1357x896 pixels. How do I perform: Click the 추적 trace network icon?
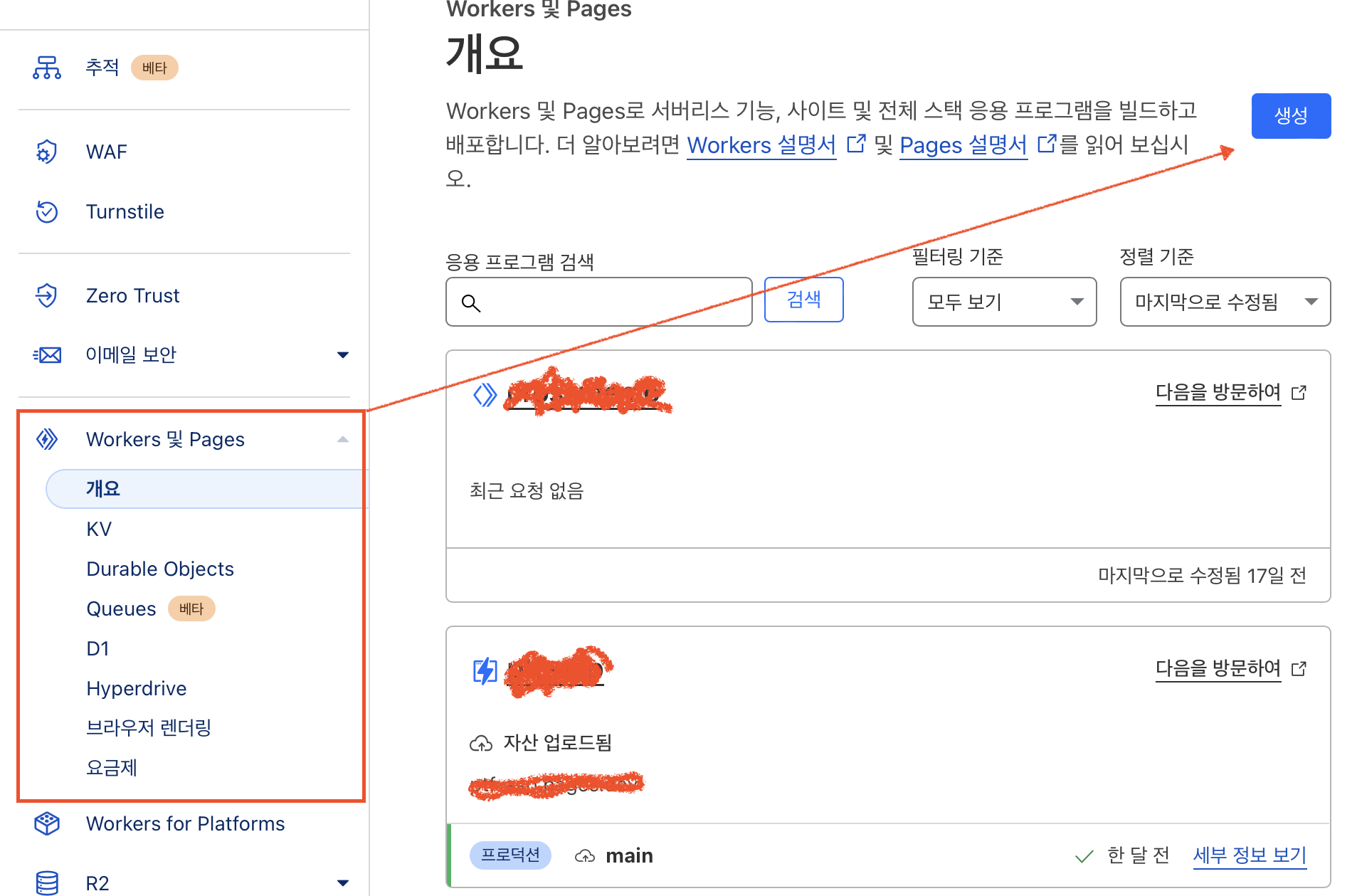click(47, 68)
